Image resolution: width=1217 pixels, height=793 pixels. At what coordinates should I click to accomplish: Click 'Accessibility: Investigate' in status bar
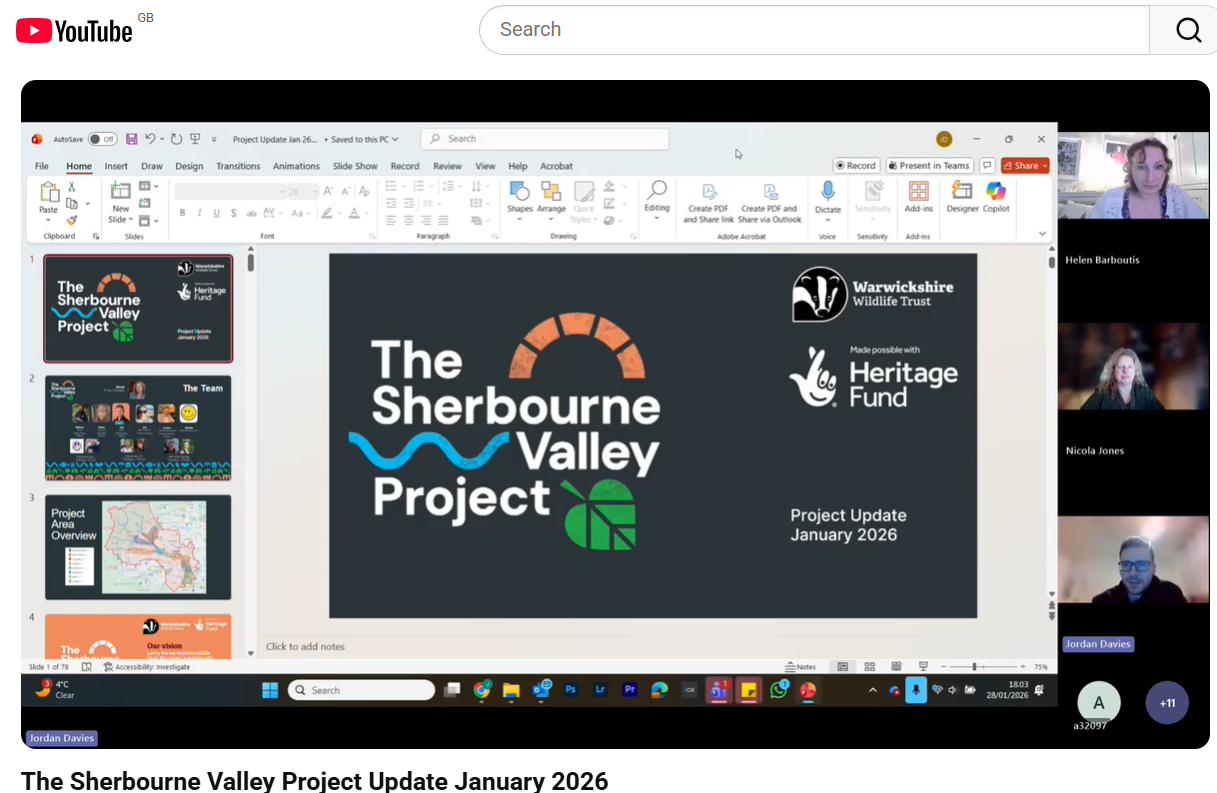145,667
